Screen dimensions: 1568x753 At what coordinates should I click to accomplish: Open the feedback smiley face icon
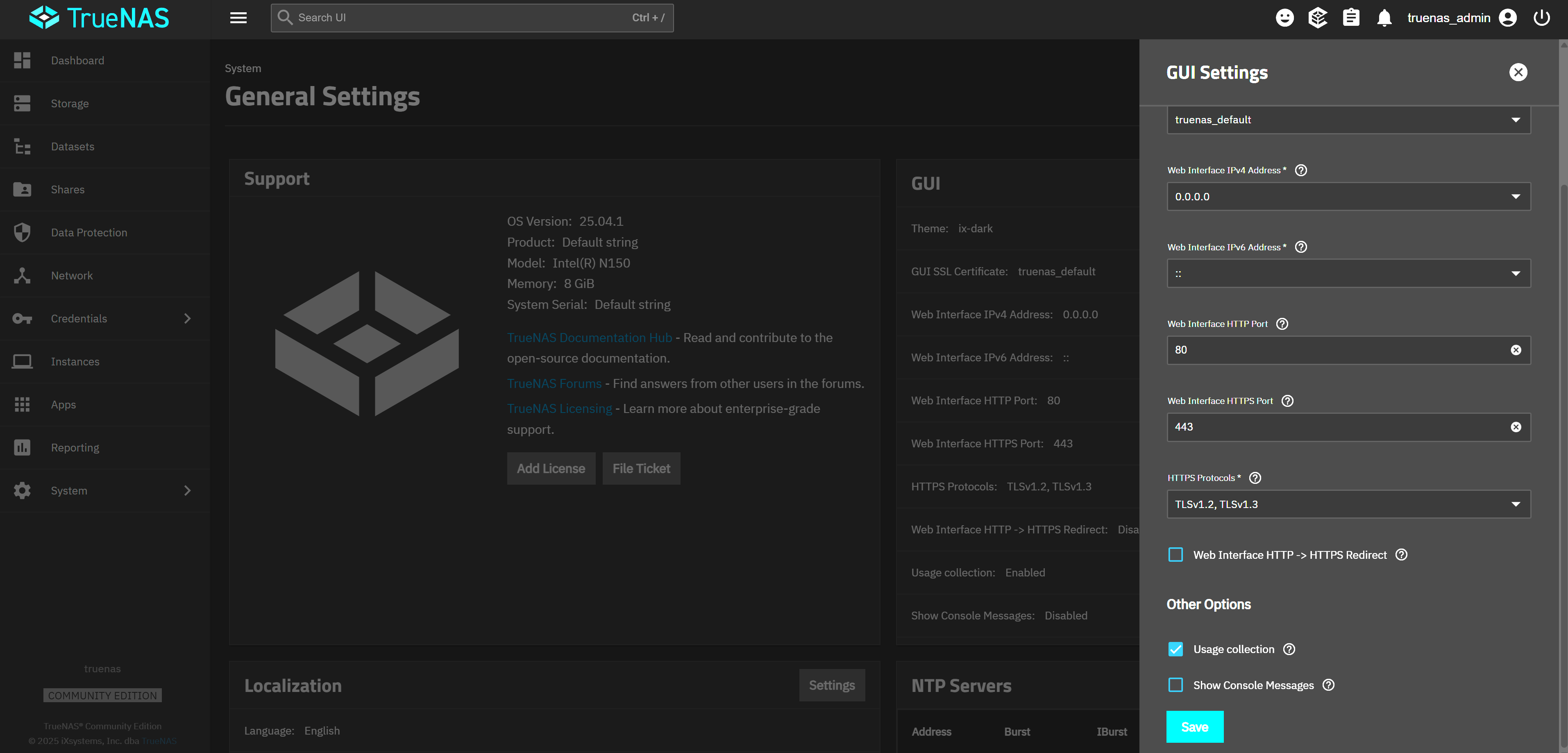(x=1284, y=18)
